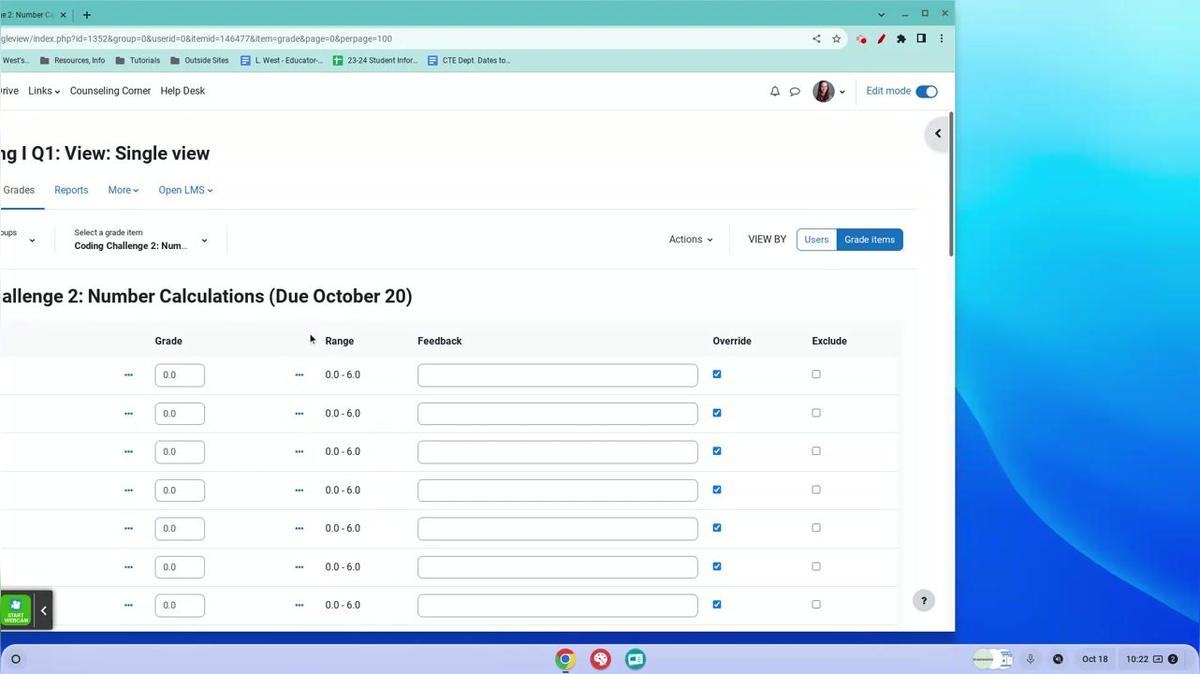Click the fifth row's grade input field
The height and width of the screenshot is (674, 1200).
pyautogui.click(x=180, y=528)
